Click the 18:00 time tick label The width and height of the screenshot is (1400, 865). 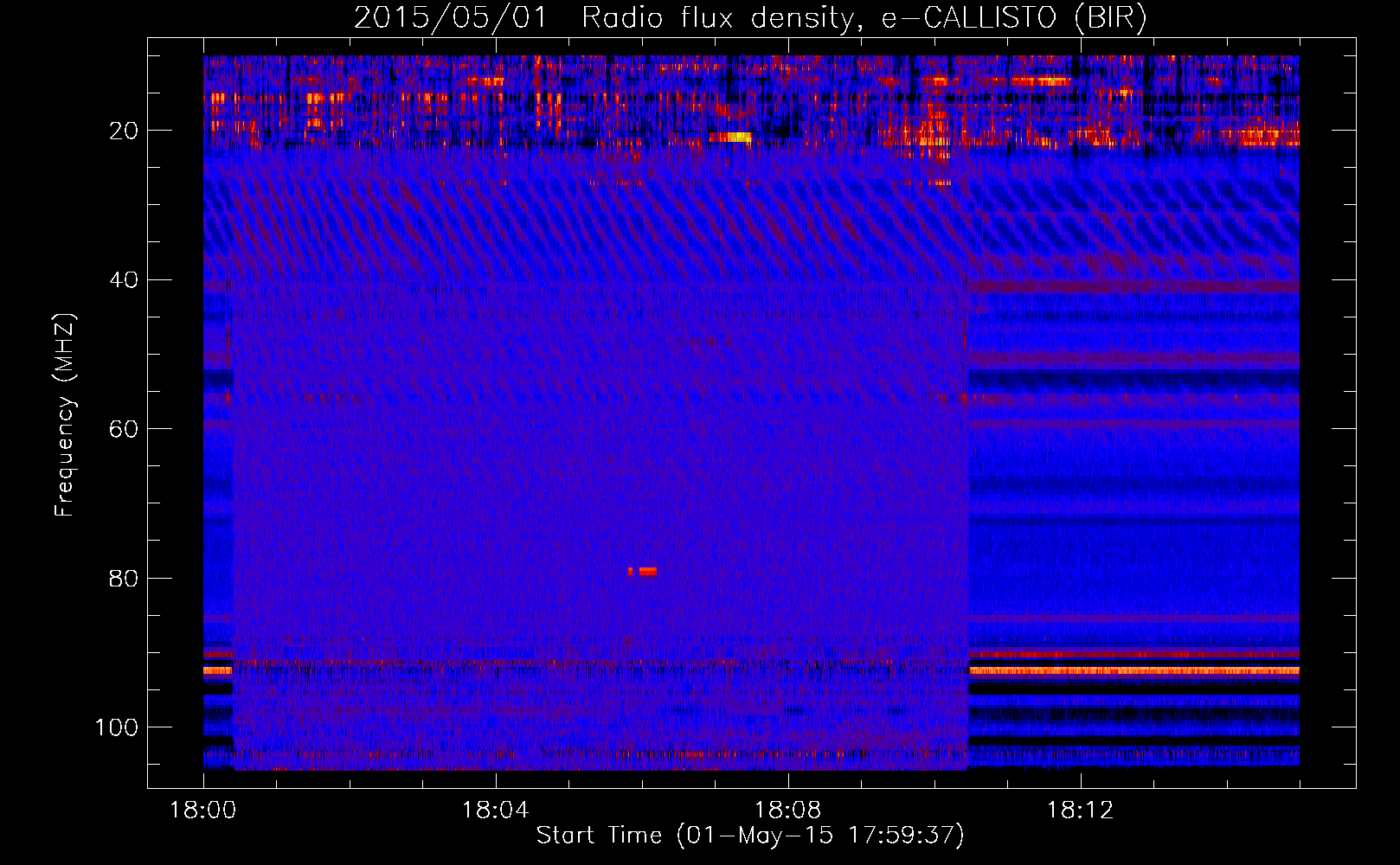coord(203,811)
